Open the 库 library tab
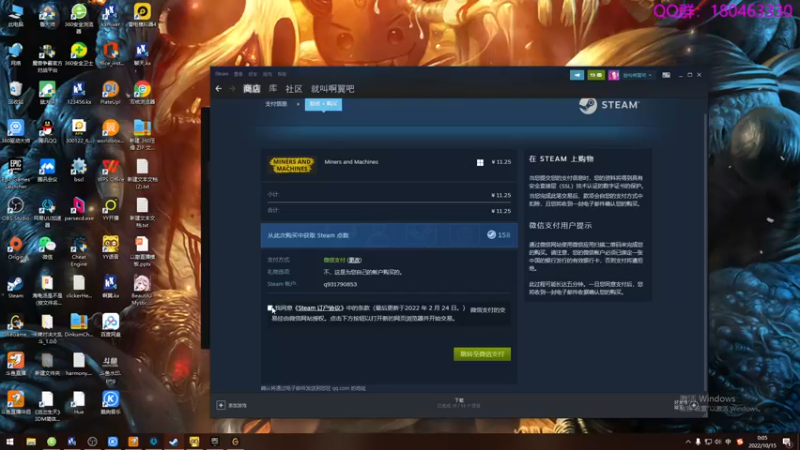This screenshot has height=450, width=800. (273, 89)
